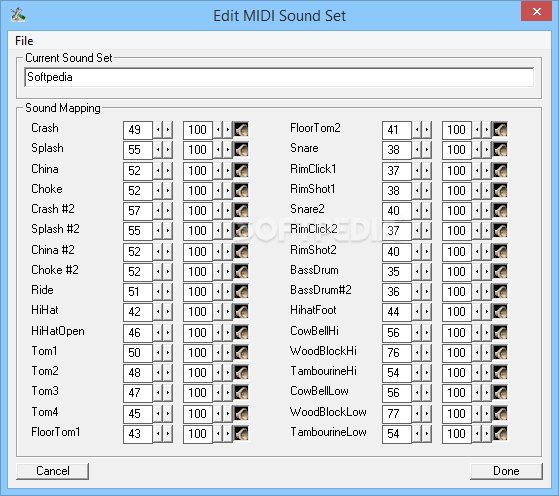
Task: Preview WoodBlockHi speaker icon
Action: (500, 353)
